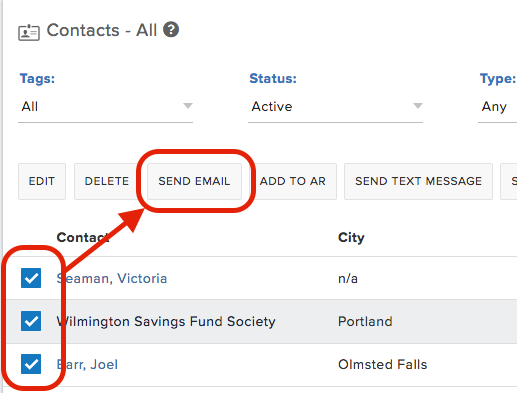Click the SEND EMAIL button
Viewport: 517px width, 393px height.
tap(194, 181)
